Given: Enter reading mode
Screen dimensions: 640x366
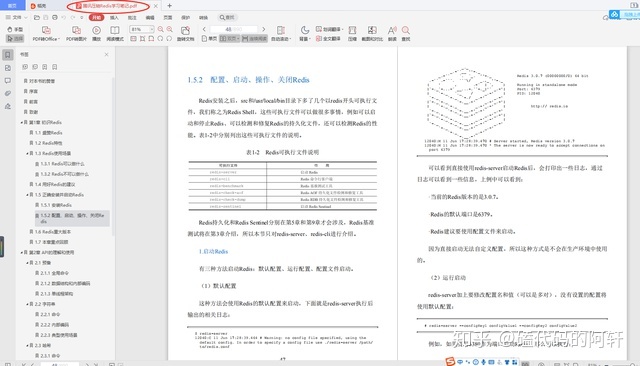Looking at the screenshot, I should [115, 33].
